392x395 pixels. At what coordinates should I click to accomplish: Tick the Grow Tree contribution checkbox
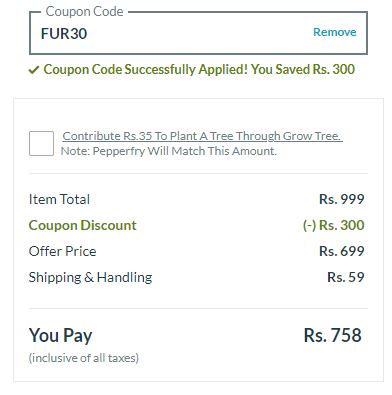pos(41,143)
